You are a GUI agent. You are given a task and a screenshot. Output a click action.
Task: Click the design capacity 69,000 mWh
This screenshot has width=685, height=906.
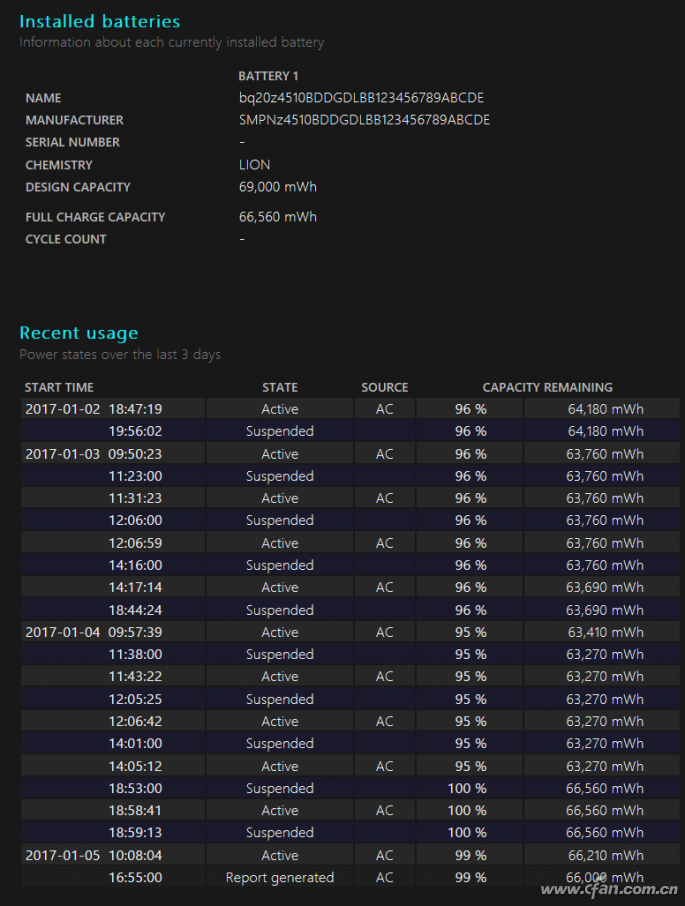[x=278, y=187]
